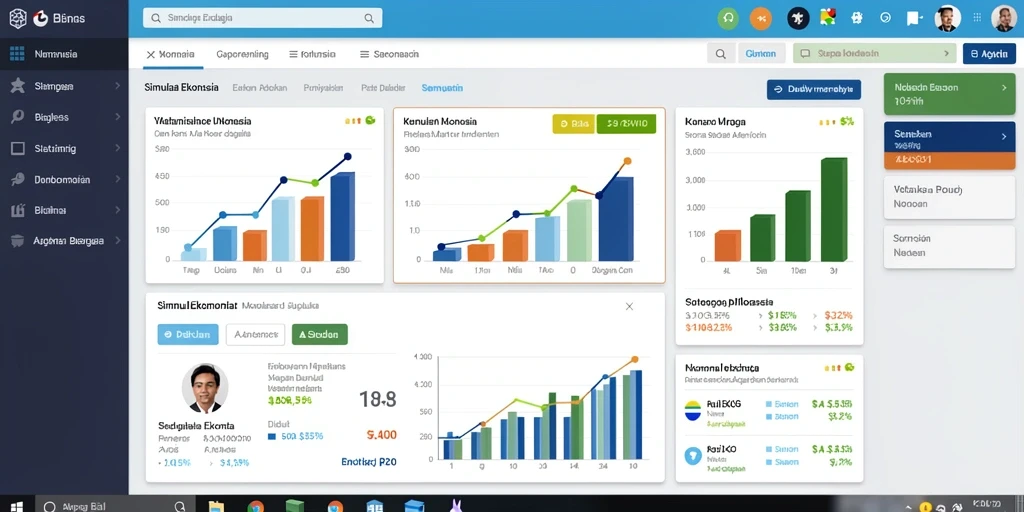Toggle the green chart option beside Bila

[x=626, y=123]
